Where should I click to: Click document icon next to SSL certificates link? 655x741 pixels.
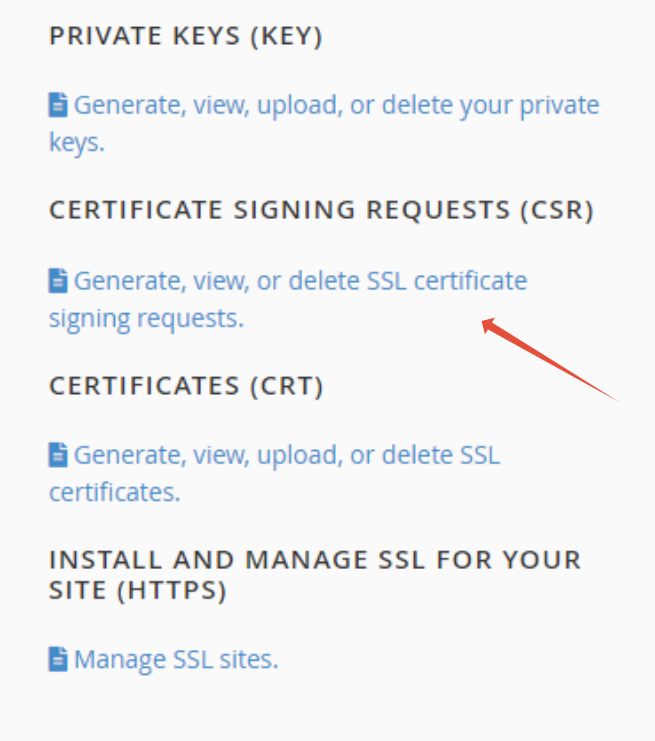coord(58,455)
